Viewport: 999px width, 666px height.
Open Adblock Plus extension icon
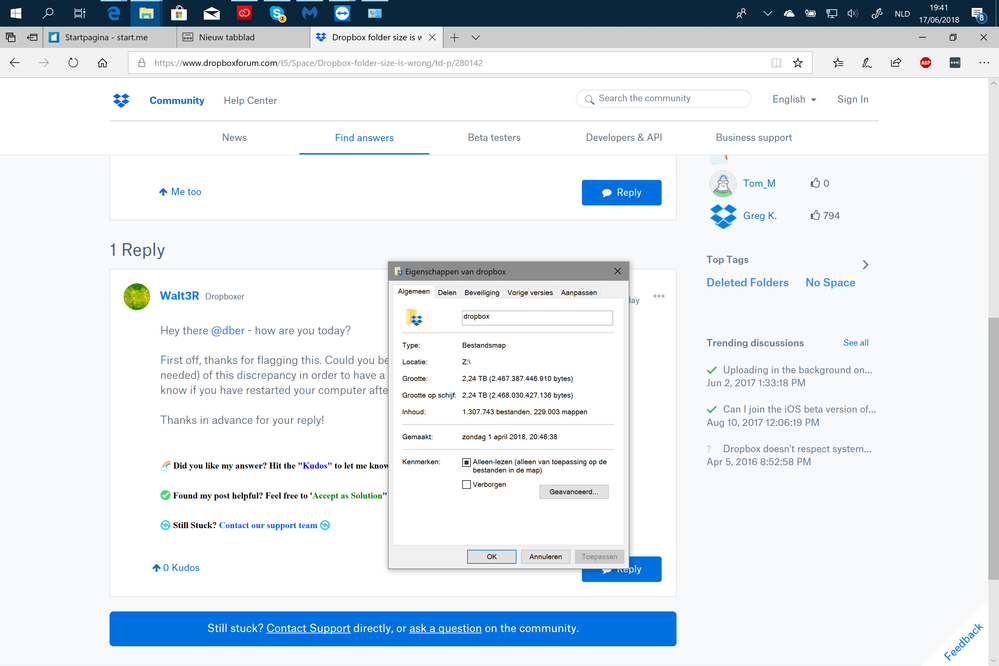coord(926,62)
